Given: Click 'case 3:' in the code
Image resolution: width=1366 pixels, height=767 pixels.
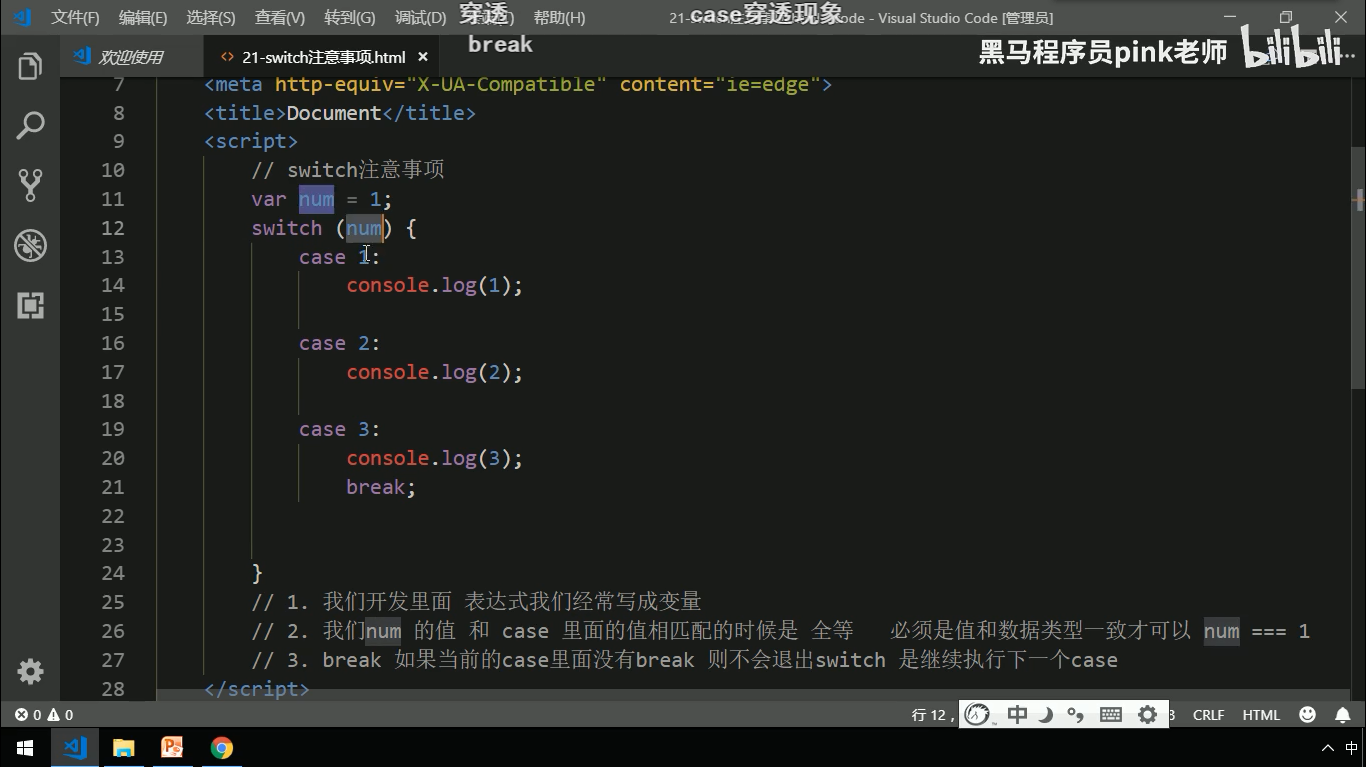Looking at the screenshot, I should (x=339, y=429).
